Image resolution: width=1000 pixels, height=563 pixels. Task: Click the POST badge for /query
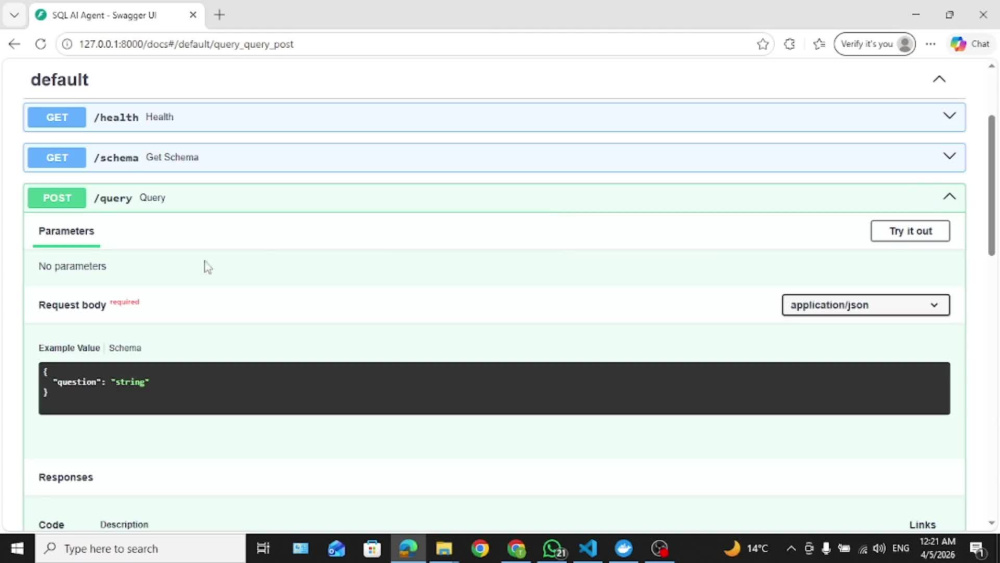click(x=57, y=198)
